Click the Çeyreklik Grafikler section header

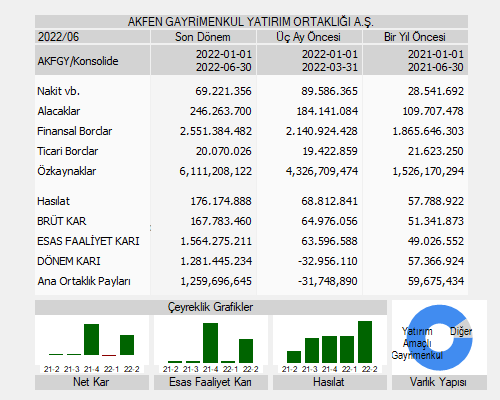(211, 307)
